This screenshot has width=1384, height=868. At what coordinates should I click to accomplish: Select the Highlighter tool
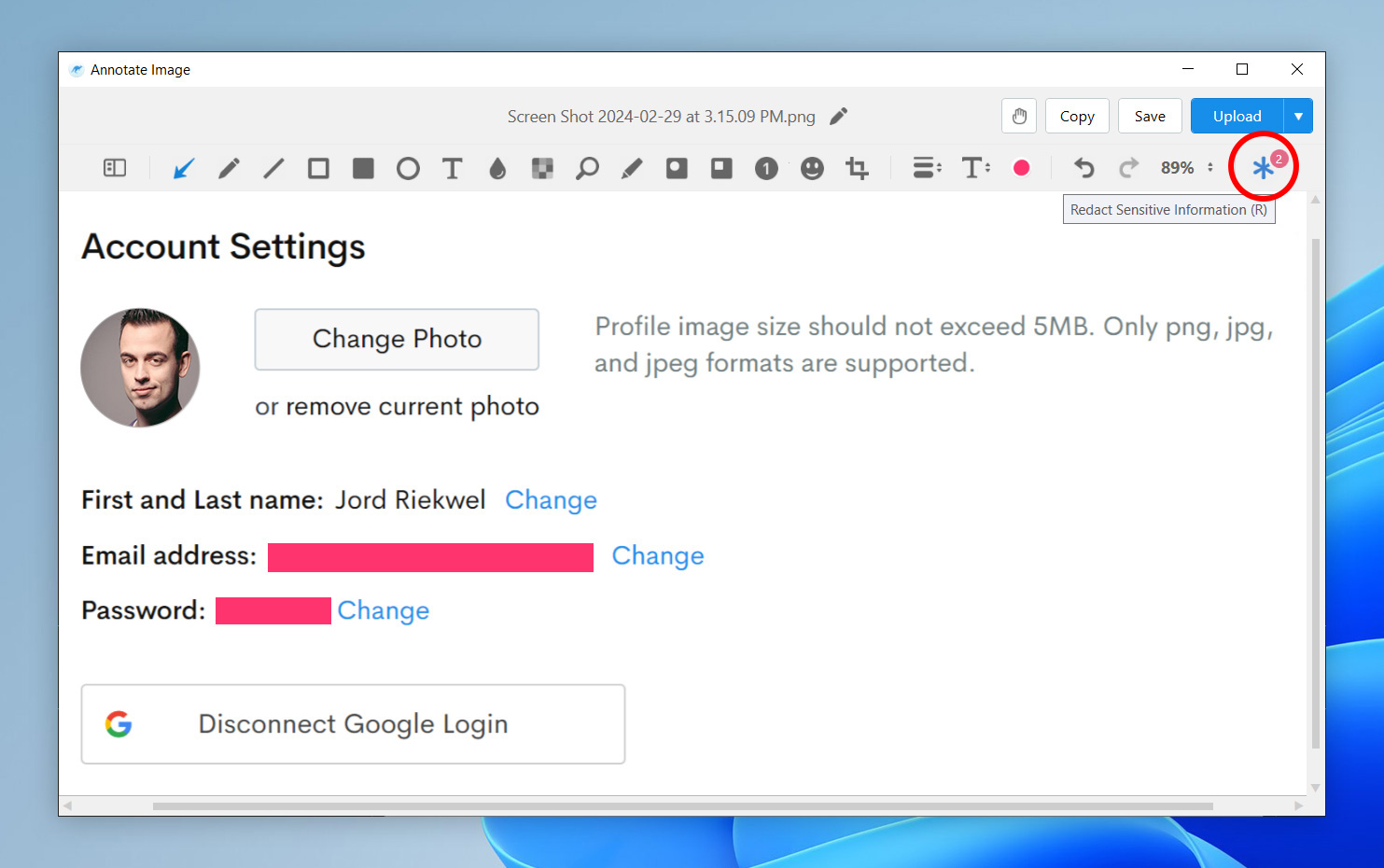pos(632,168)
